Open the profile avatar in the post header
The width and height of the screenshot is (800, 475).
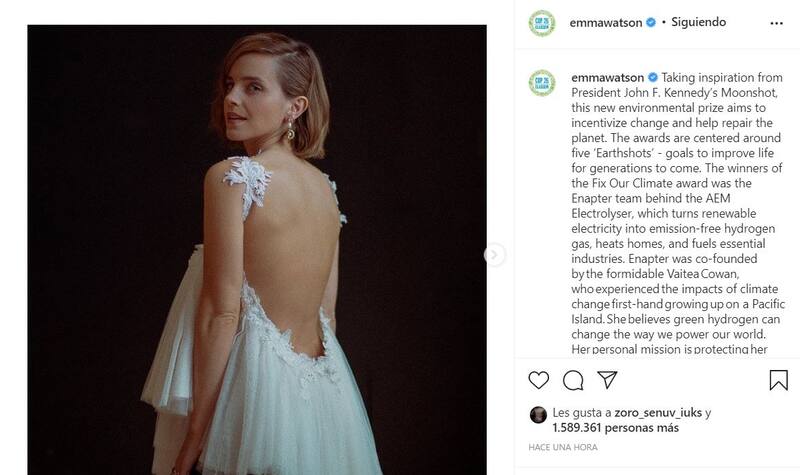click(541, 22)
